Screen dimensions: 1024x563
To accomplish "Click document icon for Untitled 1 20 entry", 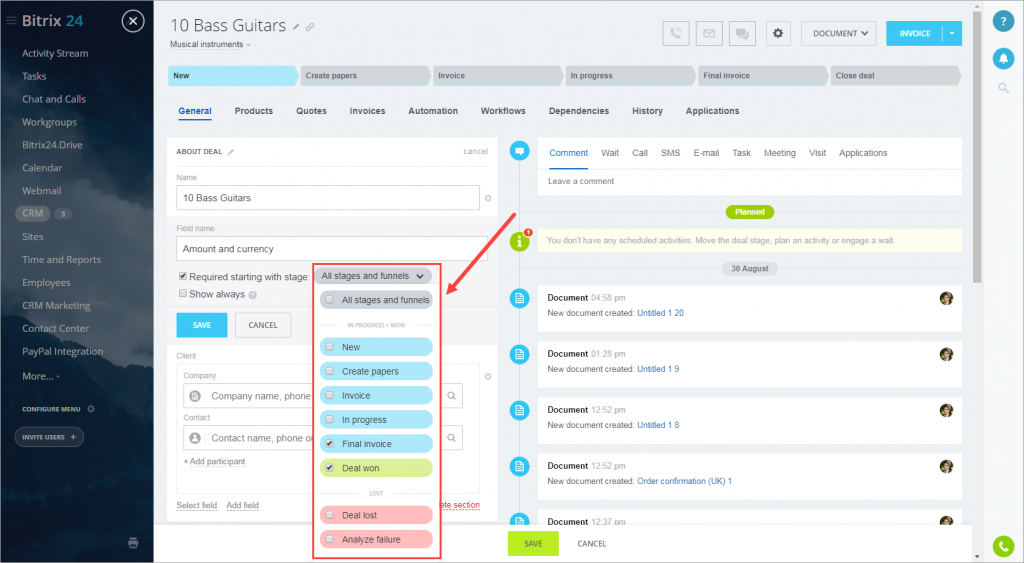I will click(x=519, y=298).
